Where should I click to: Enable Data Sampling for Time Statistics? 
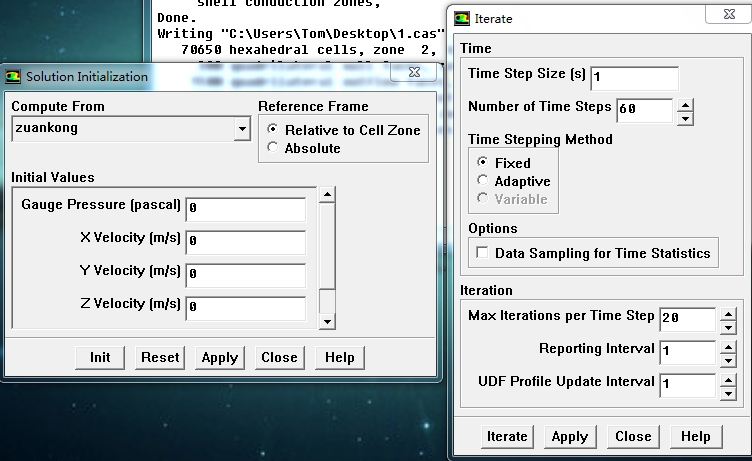(x=484, y=253)
